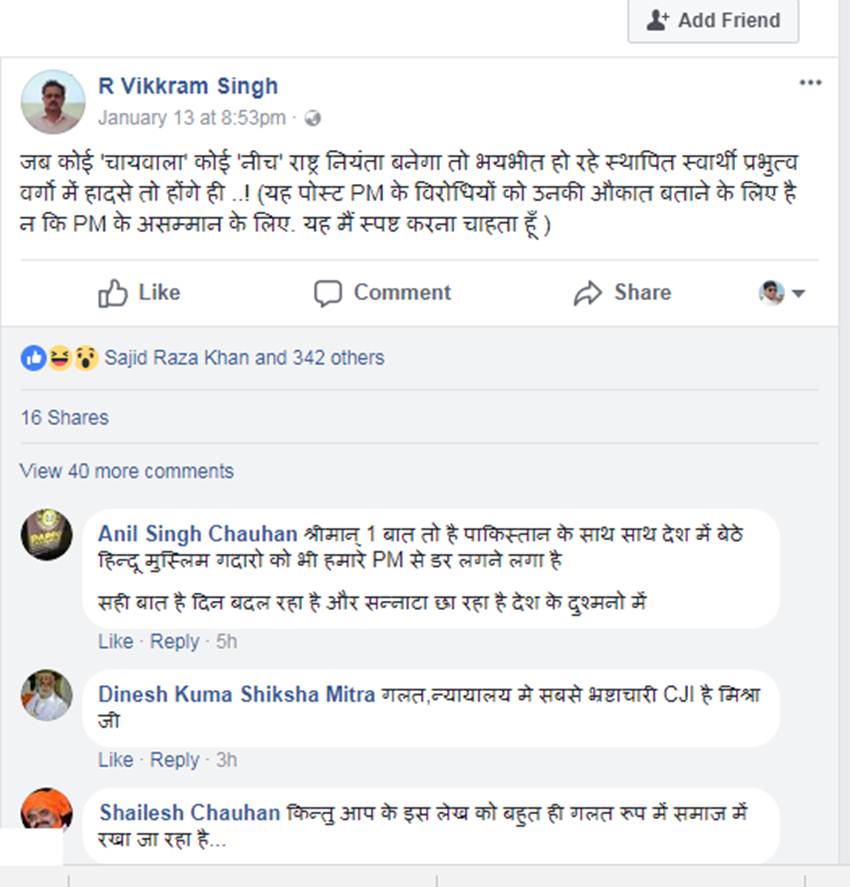Open R Vikkram Singh's profile name link

[x=188, y=86]
